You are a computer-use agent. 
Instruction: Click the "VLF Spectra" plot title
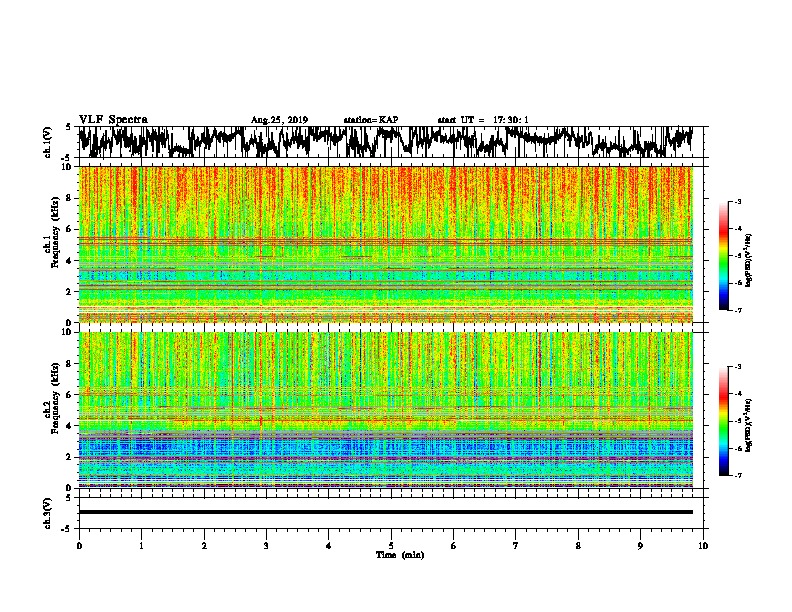coord(113,120)
